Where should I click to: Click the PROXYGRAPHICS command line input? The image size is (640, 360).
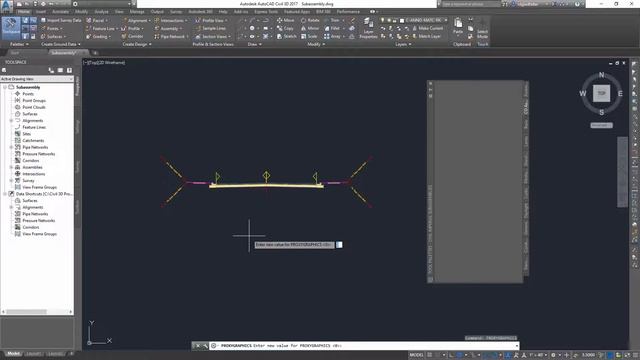[363, 346]
